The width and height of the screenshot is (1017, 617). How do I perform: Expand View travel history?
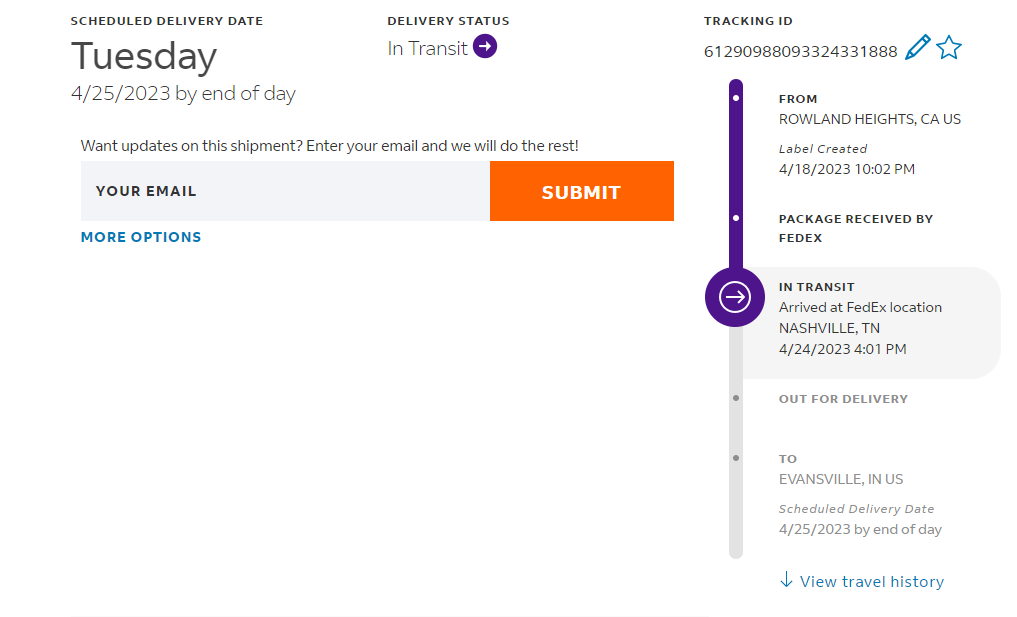[871, 581]
